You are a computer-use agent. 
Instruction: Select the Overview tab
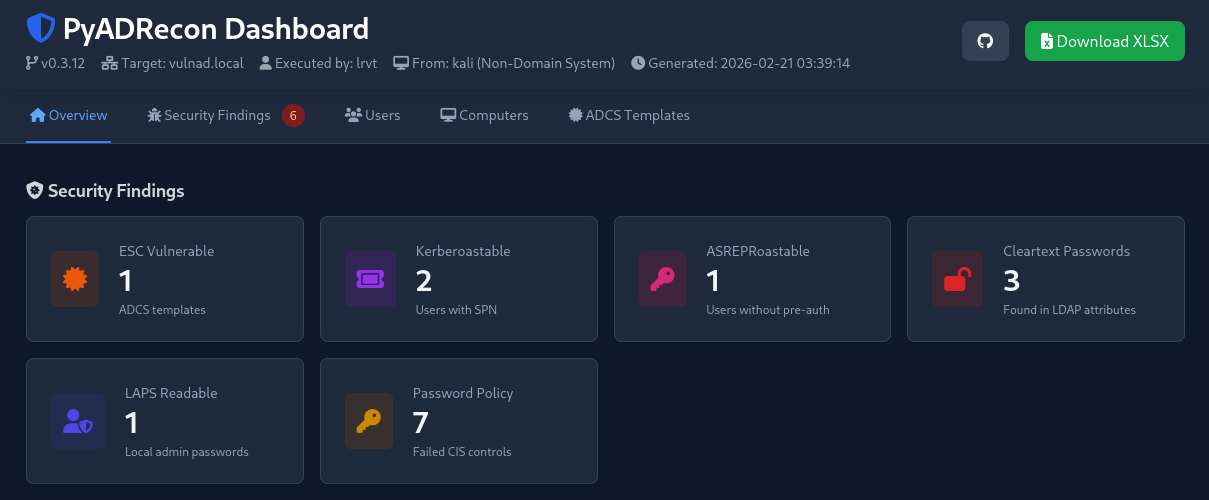coord(68,115)
